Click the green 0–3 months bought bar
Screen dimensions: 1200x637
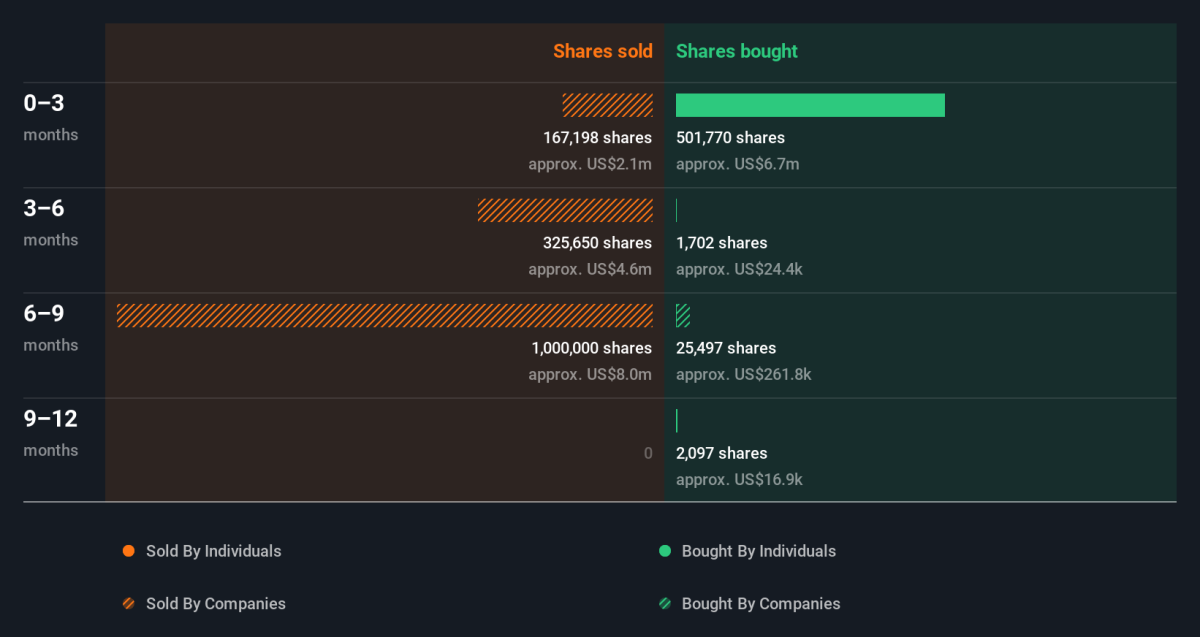point(810,105)
